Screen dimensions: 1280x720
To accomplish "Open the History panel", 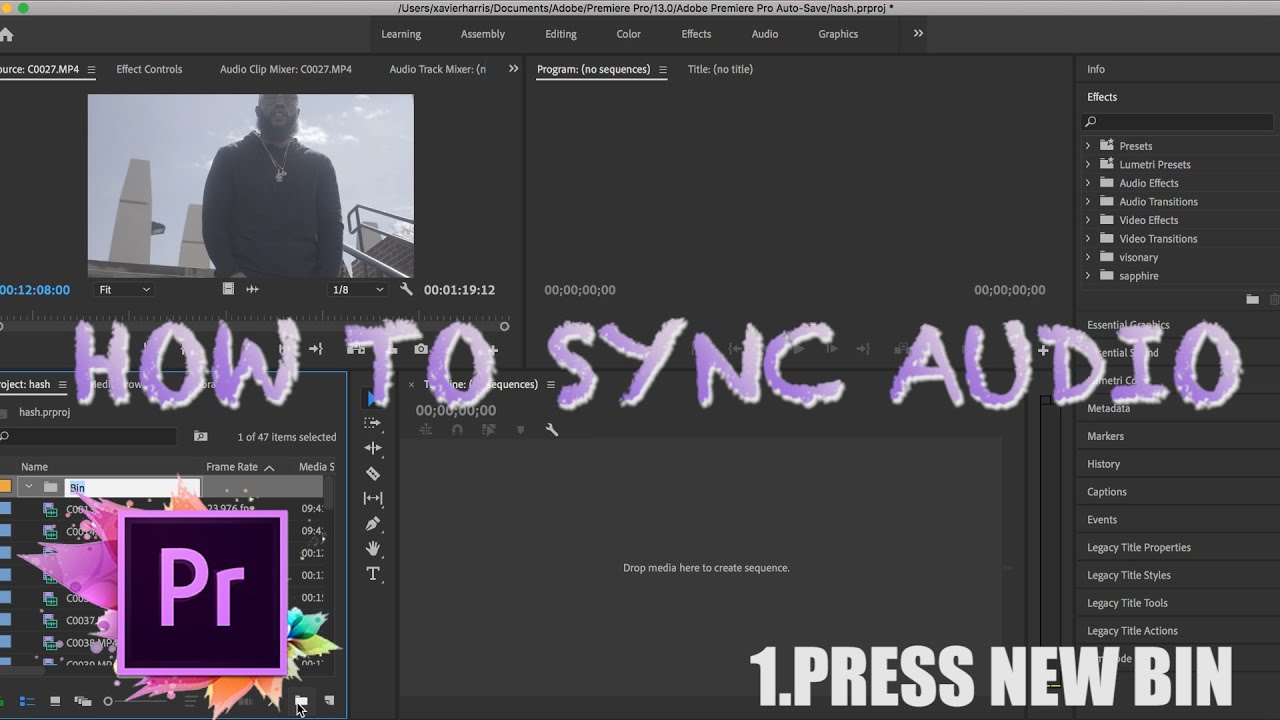I will coord(1103,464).
